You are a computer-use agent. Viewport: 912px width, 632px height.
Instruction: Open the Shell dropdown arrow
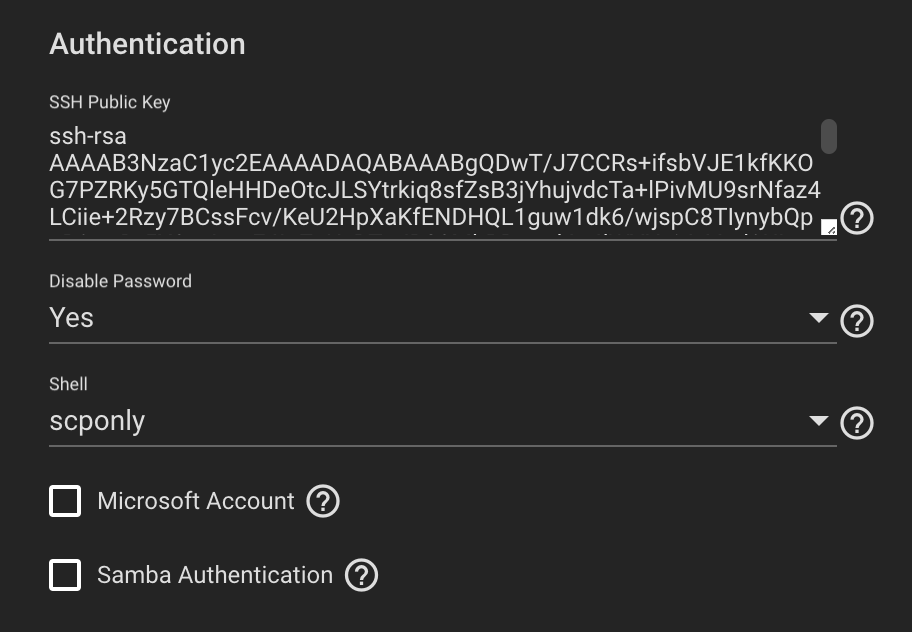(x=819, y=421)
